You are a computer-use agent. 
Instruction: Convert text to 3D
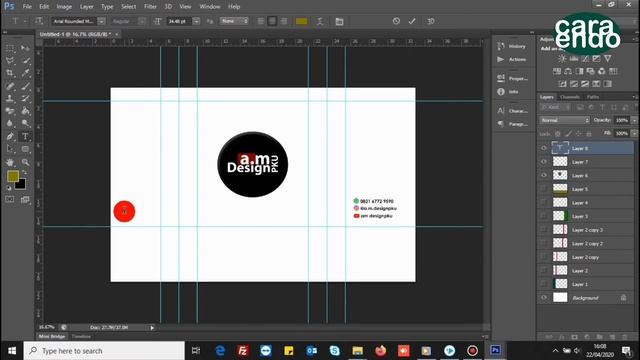coord(431,21)
